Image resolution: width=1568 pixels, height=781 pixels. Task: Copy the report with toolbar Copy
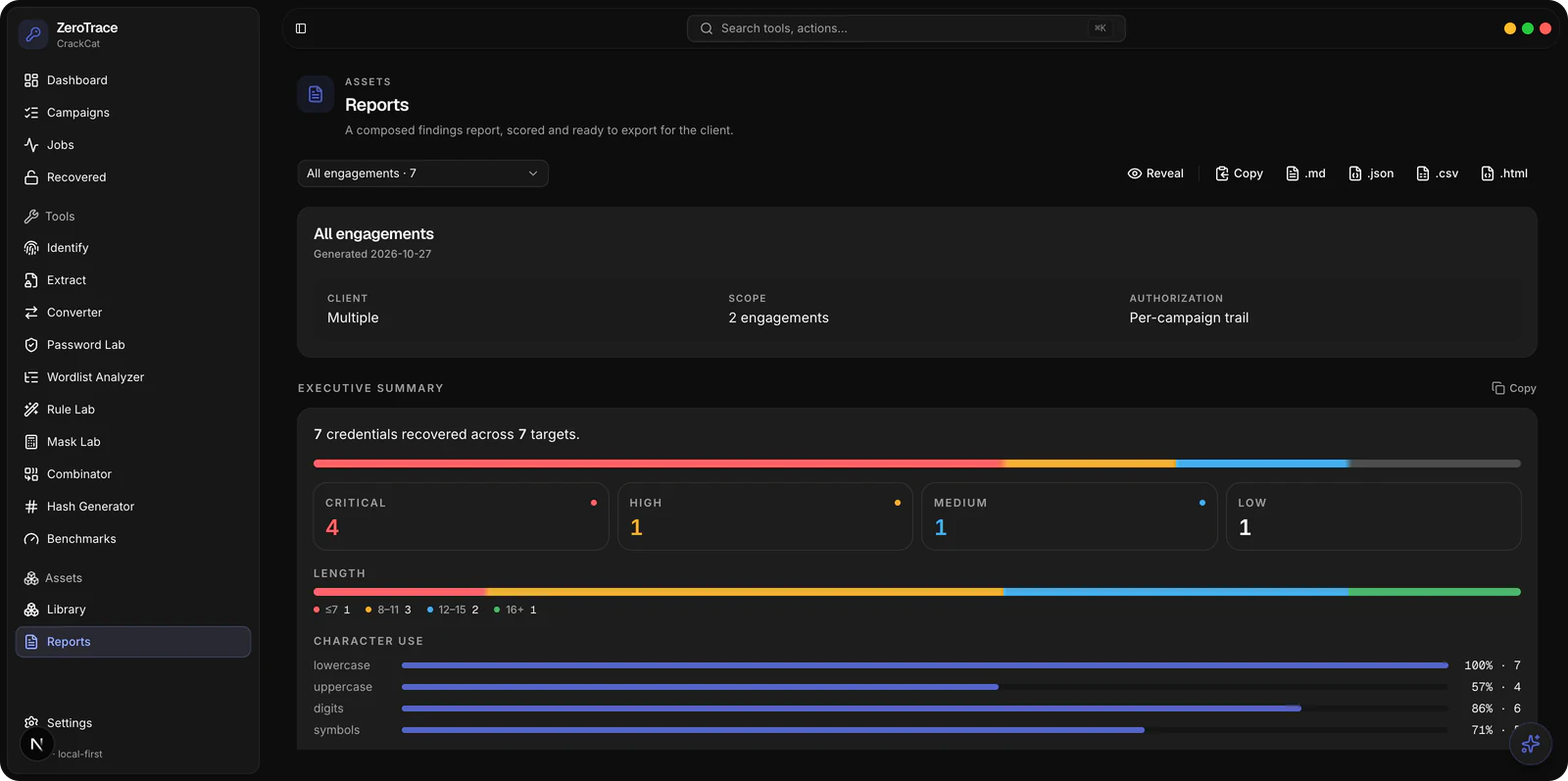[x=1239, y=173]
